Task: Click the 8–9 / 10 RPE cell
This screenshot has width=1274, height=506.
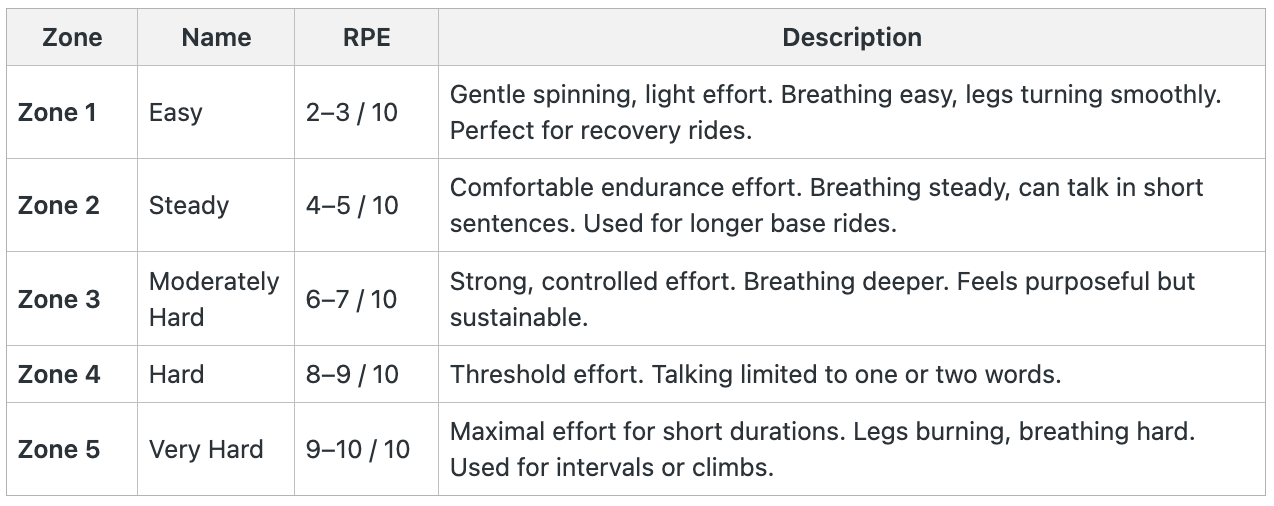Action: click(352, 374)
